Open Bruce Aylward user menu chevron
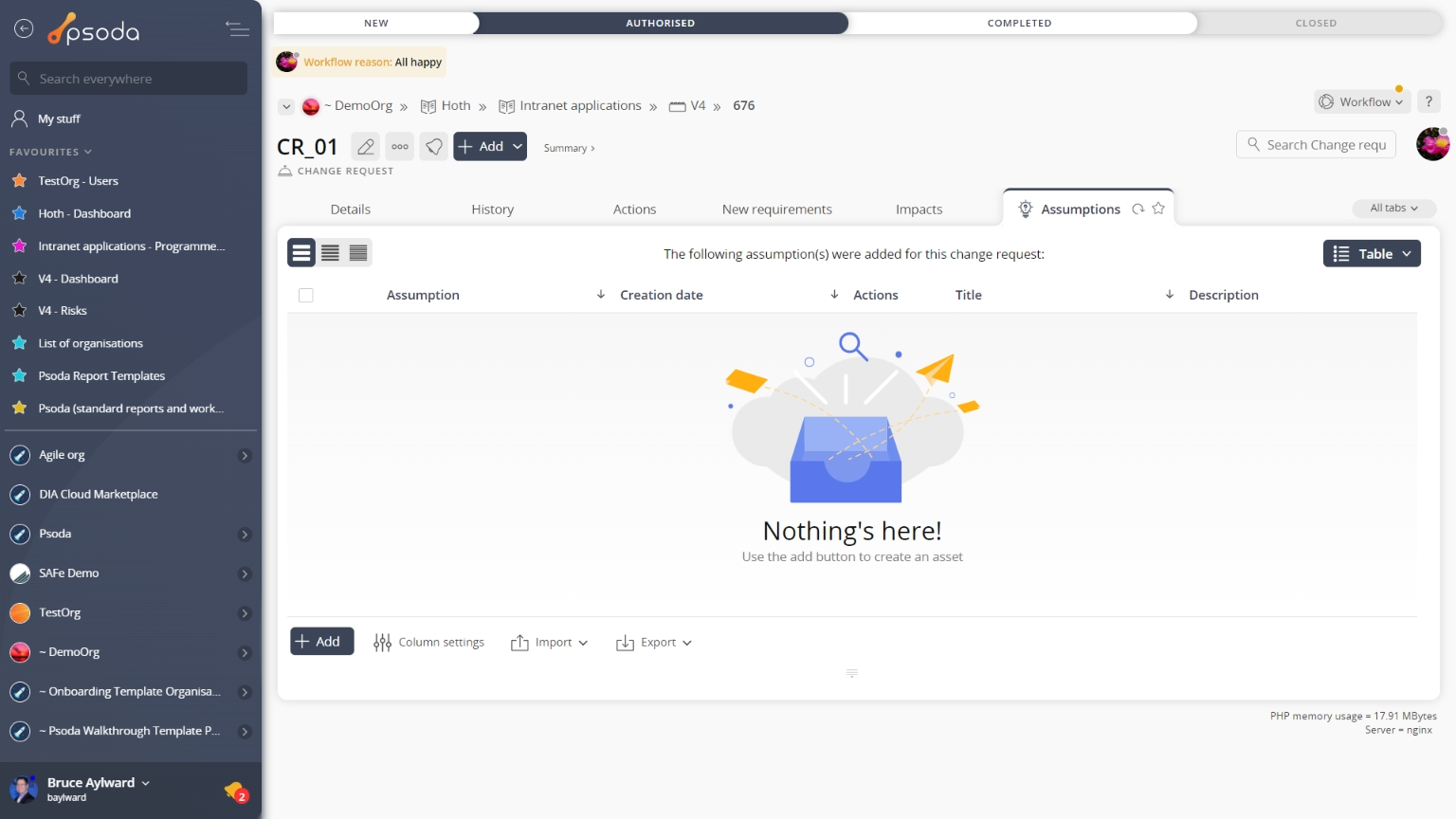This screenshot has height=819, width=1456. [x=145, y=783]
